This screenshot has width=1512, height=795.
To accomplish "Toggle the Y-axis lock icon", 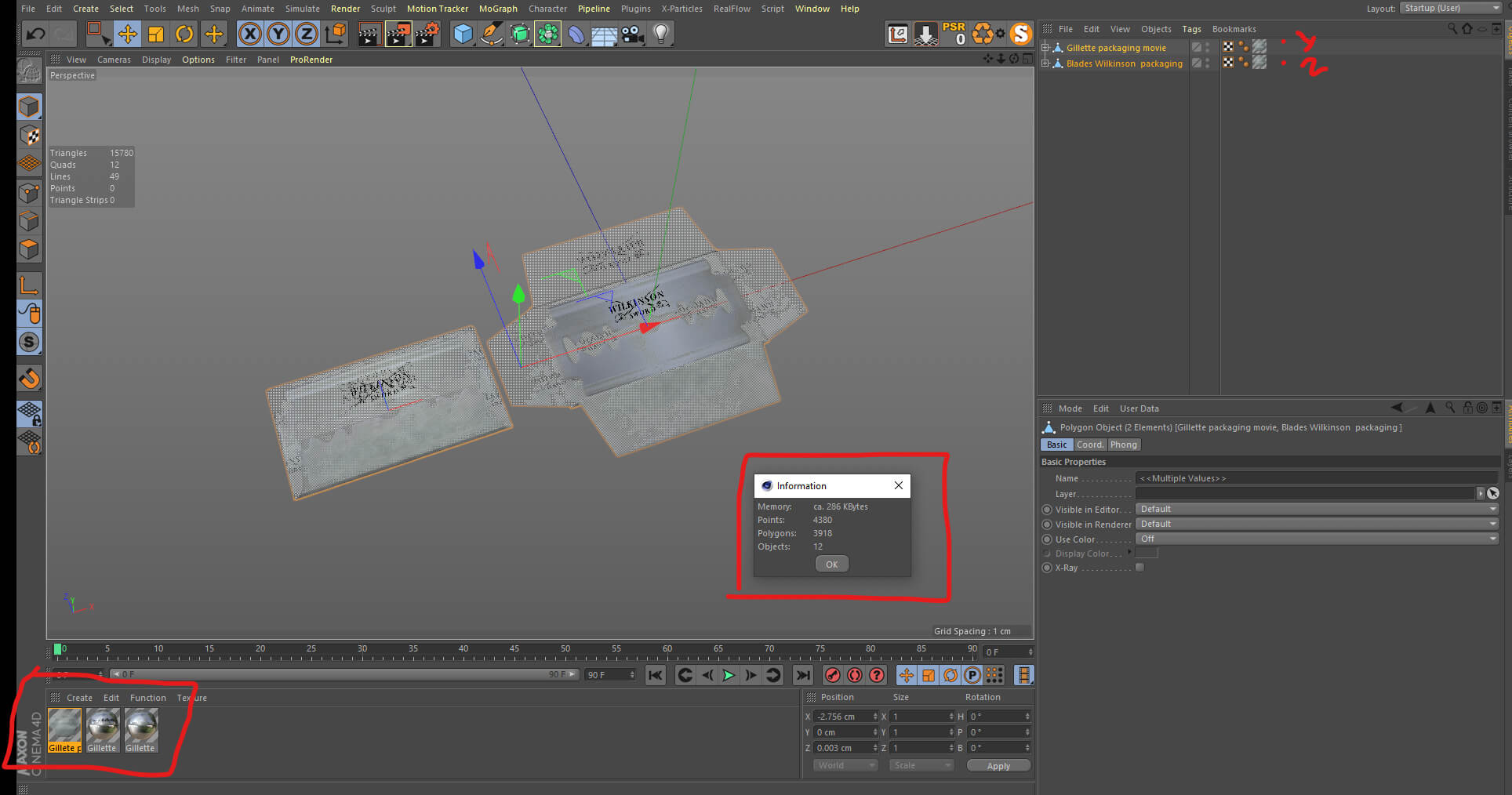I will pos(278,34).
